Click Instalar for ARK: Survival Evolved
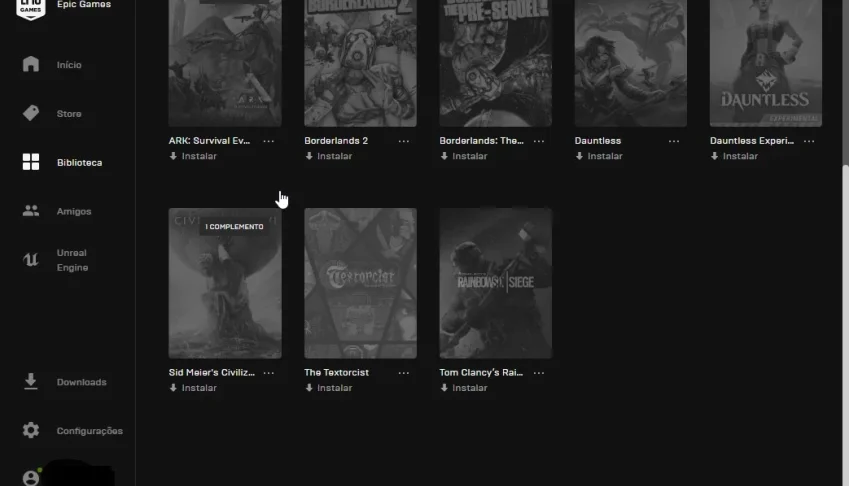This screenshot has height=486, width=849. click(x=199, y=156)
